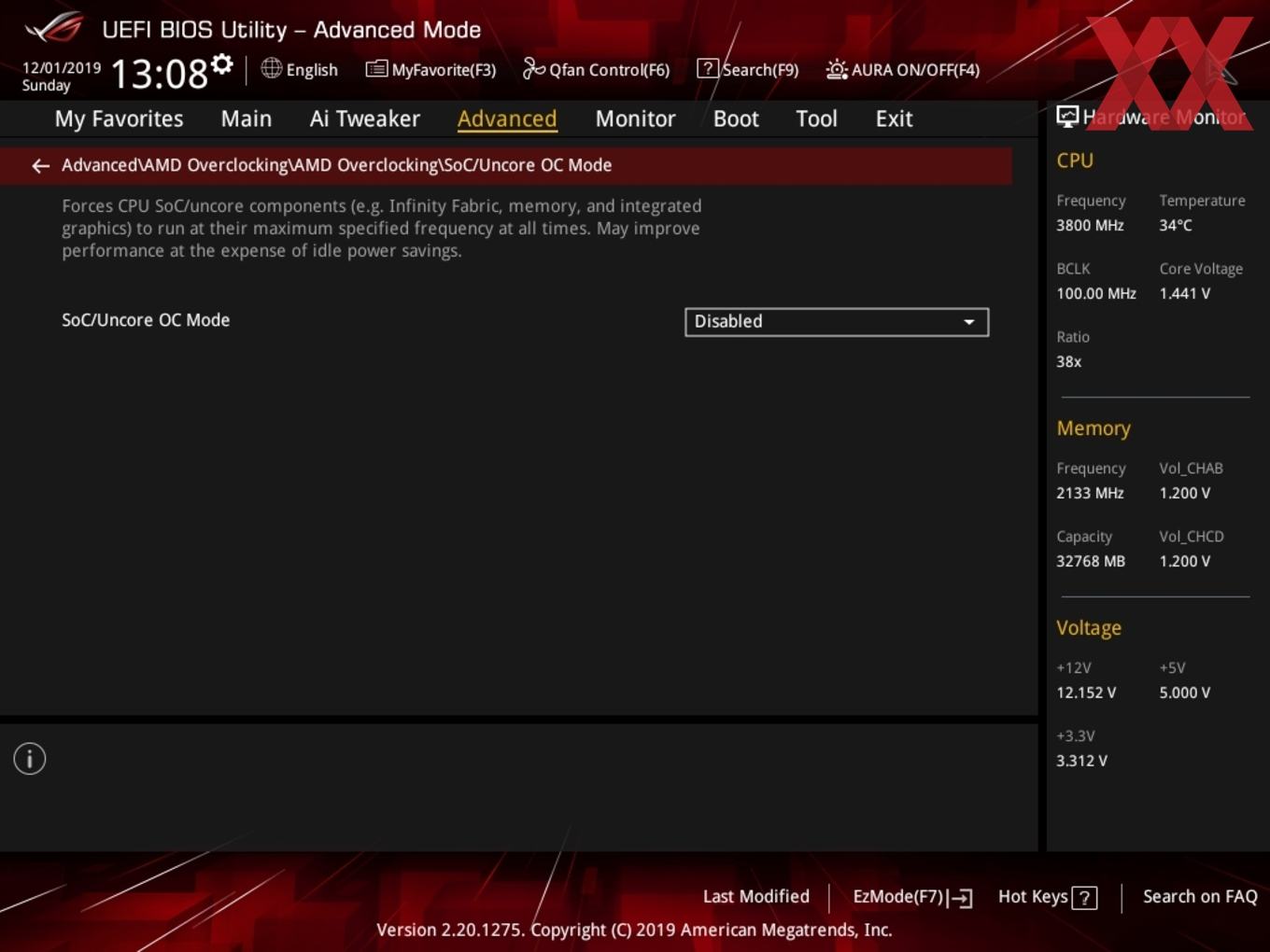
Task: Click the ROG logo icon
Action: (54, 27)
